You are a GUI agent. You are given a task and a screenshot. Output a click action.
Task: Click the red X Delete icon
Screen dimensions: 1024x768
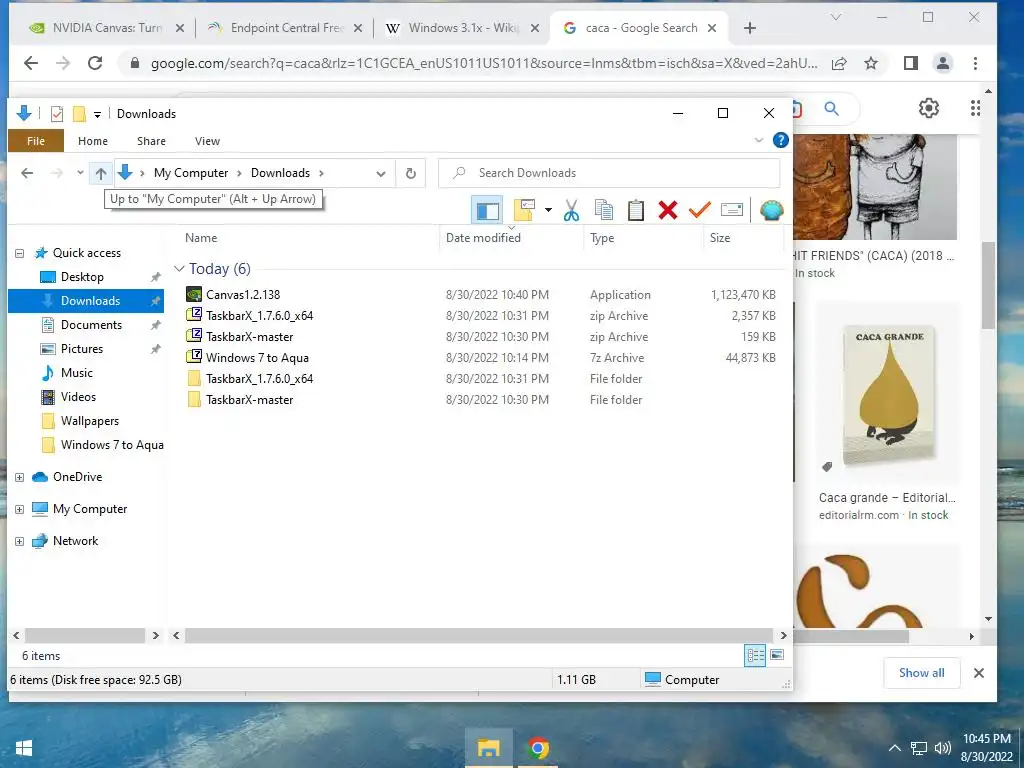[x=667, y=210]
